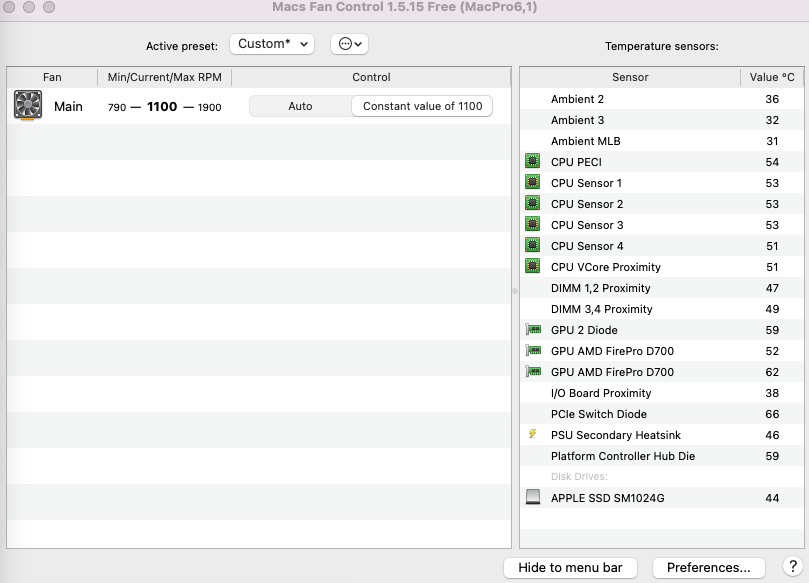The height and width of the screenshot is (583, 809).
Task: Select the GPU 2 Diode label
Action: pyautogui.click(x=584, y=330)
